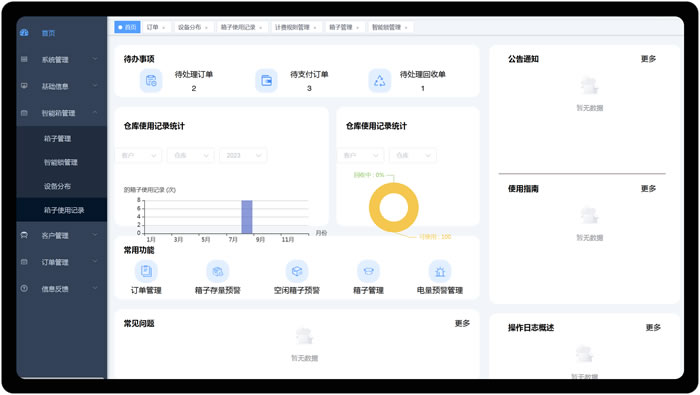Image resolution: width=700 pixels, height=395 pixels.
Task: Click the 智能箱管理 sidebar icon
Action: (24, 113)
